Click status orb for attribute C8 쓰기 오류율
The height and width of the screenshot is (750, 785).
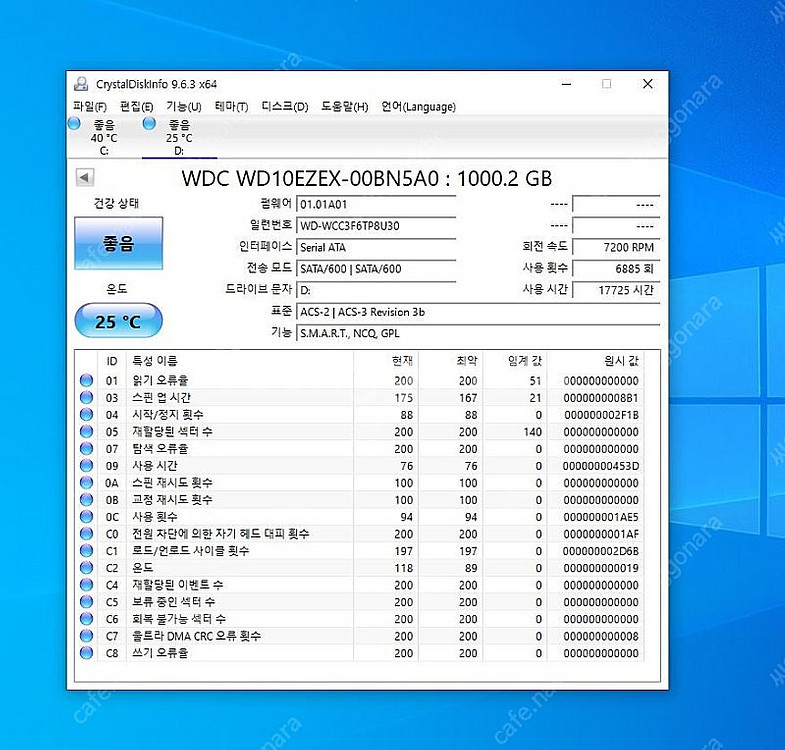tap(87, 652)
